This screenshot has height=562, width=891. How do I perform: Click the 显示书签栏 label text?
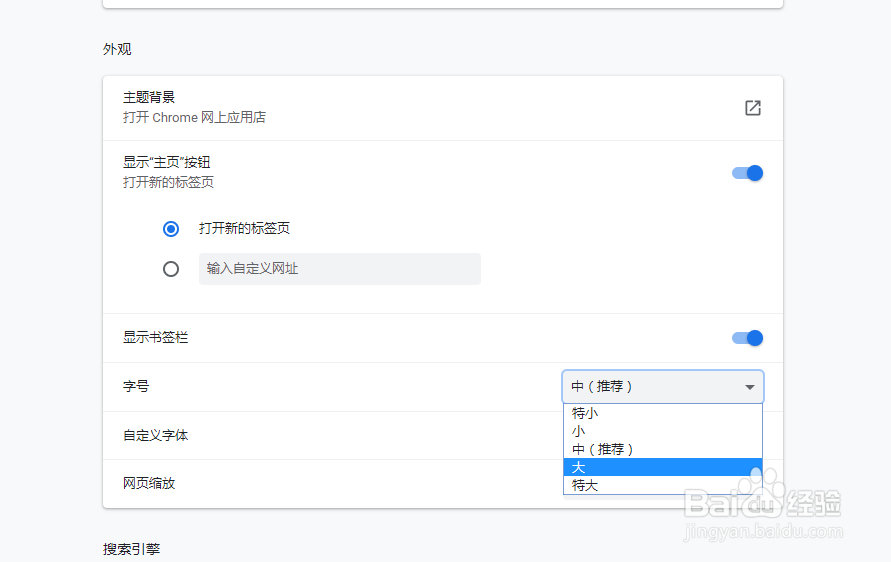(155, 338)
